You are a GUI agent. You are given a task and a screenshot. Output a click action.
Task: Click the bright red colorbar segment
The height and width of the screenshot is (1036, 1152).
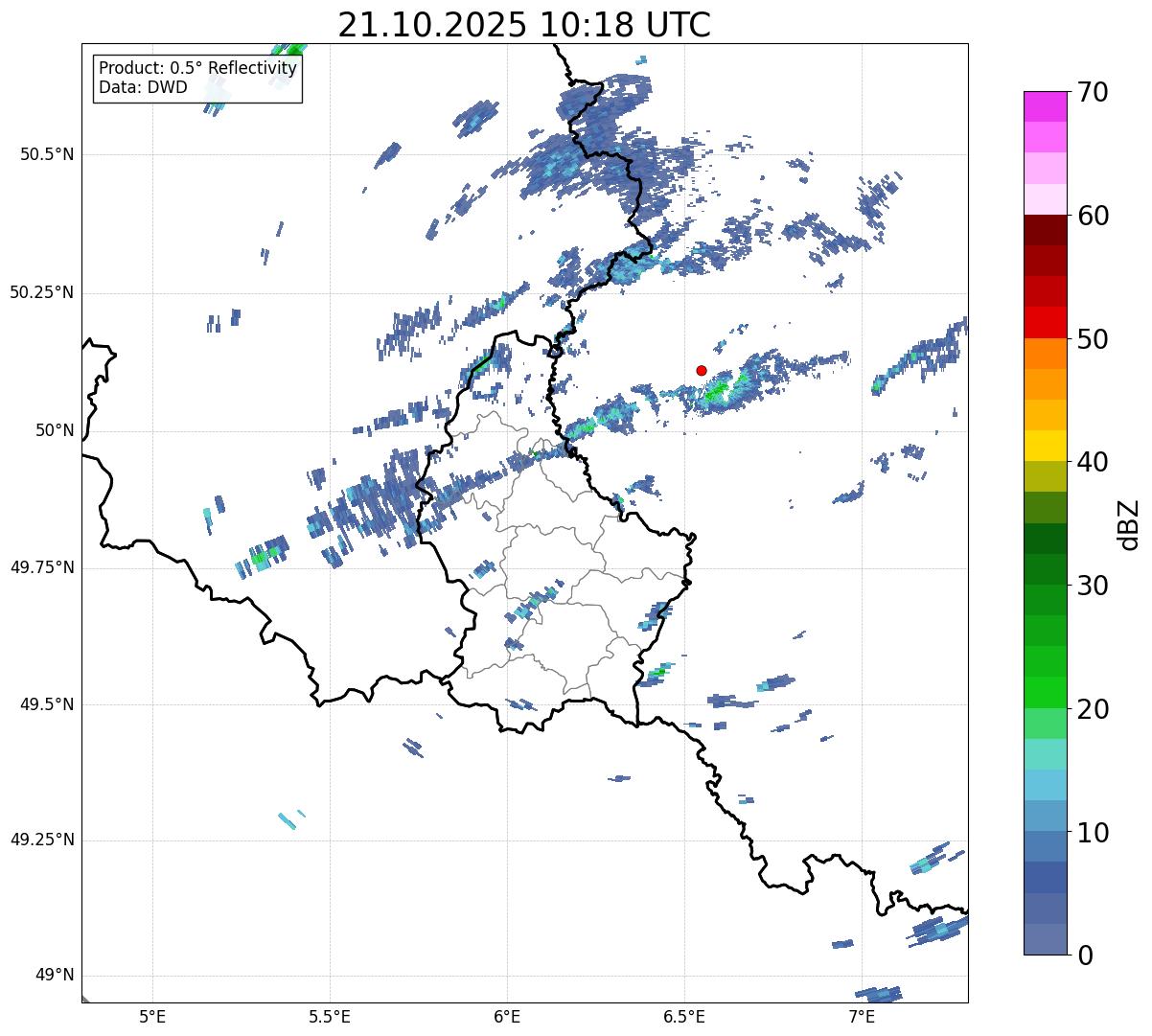[1046, 323]
